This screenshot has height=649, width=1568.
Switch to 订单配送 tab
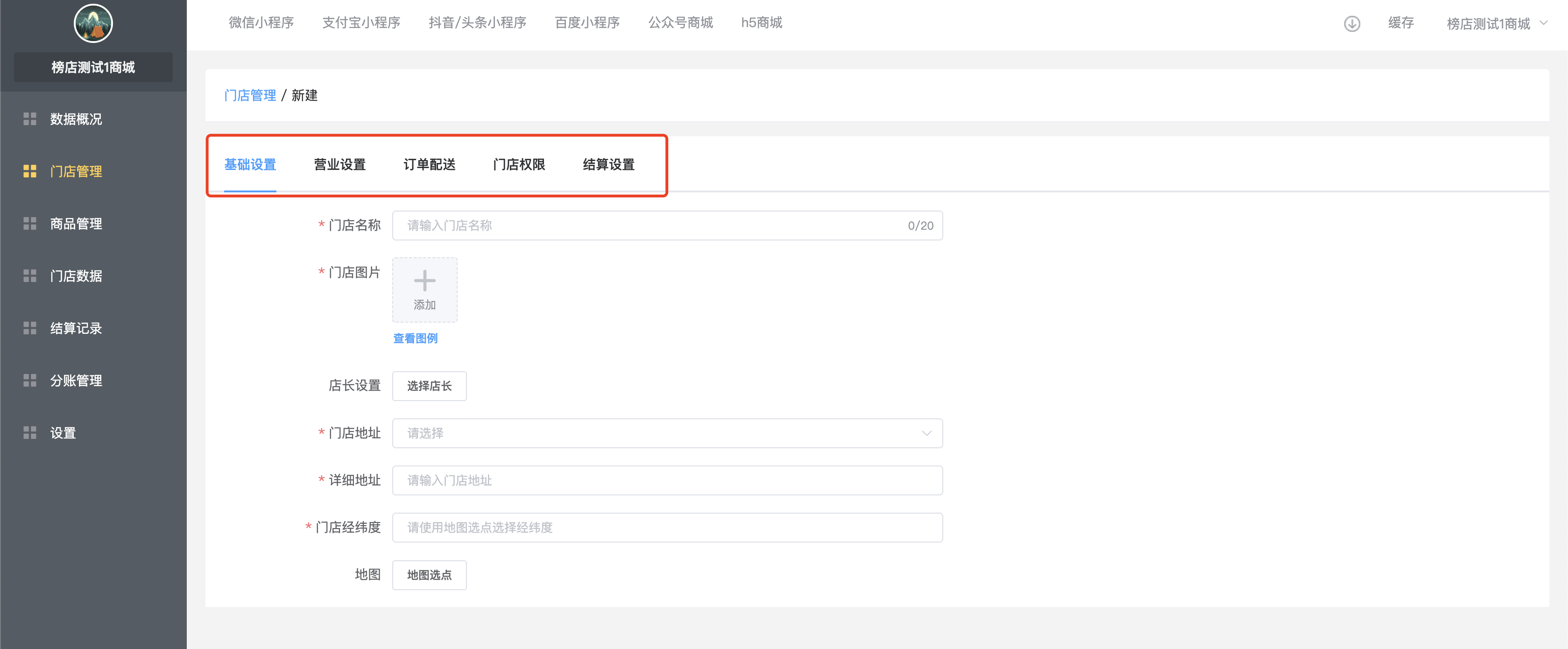tap(429, 164)
